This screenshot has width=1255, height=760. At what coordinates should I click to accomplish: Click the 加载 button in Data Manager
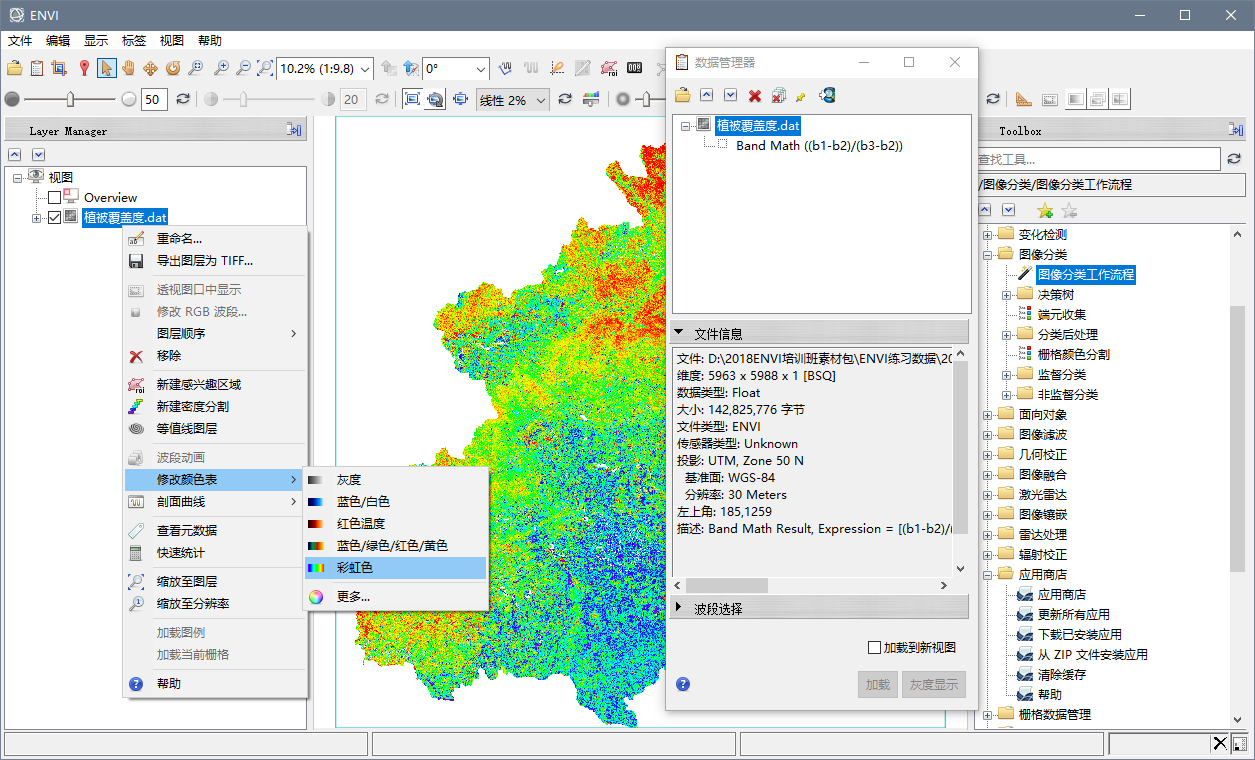[877, 685]
